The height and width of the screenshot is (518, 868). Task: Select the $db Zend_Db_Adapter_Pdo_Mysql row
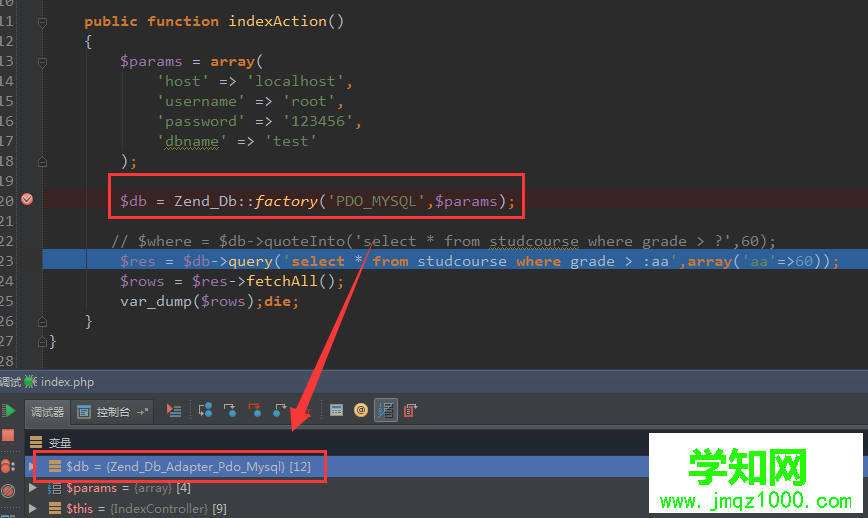tap(338, 467)
